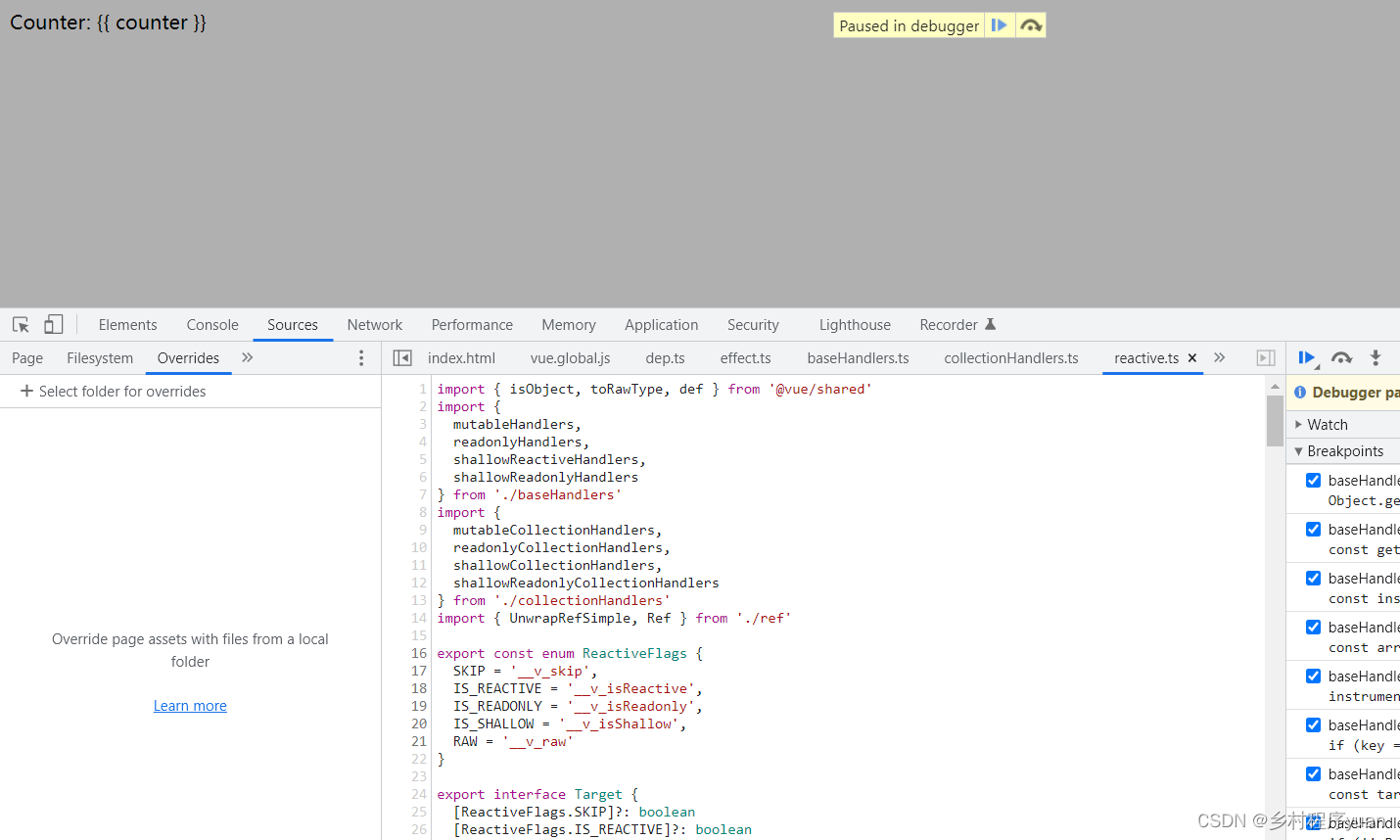Open the Memory tab
This screenshot has width=1400, height=840.
569,325
